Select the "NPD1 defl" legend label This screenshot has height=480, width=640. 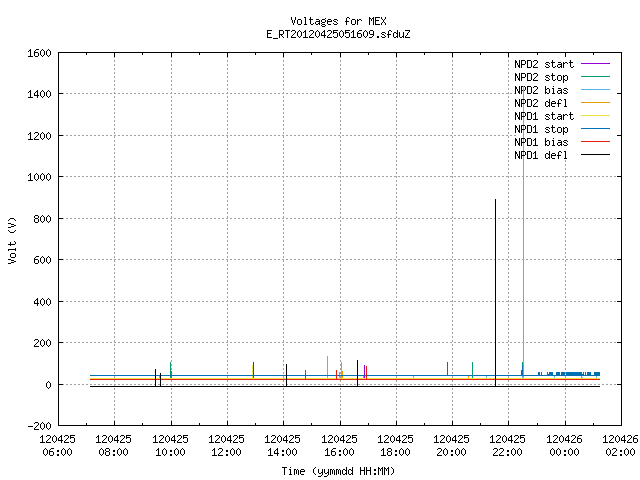point(541,155)
